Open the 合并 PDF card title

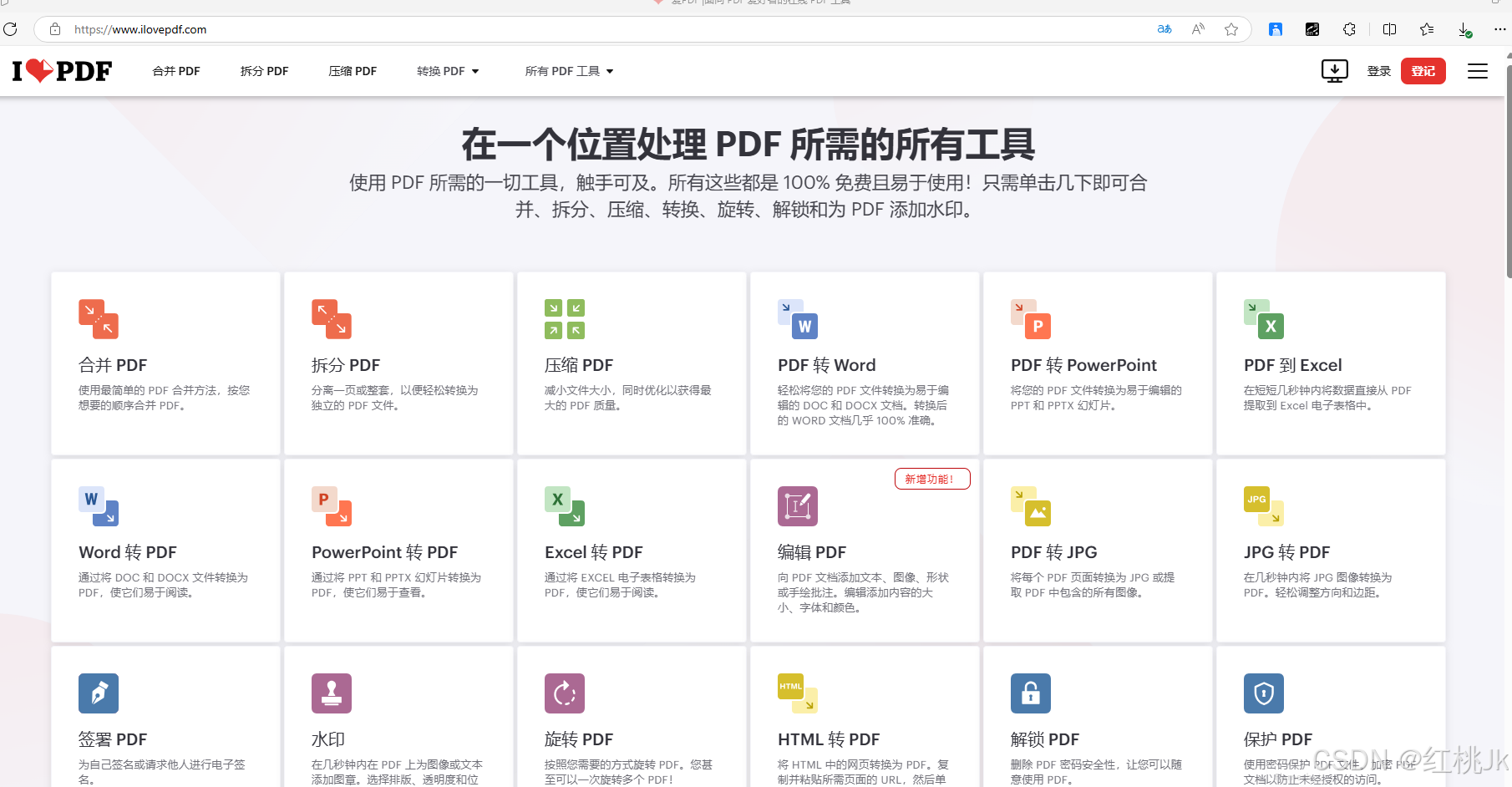tap(113, 365)
